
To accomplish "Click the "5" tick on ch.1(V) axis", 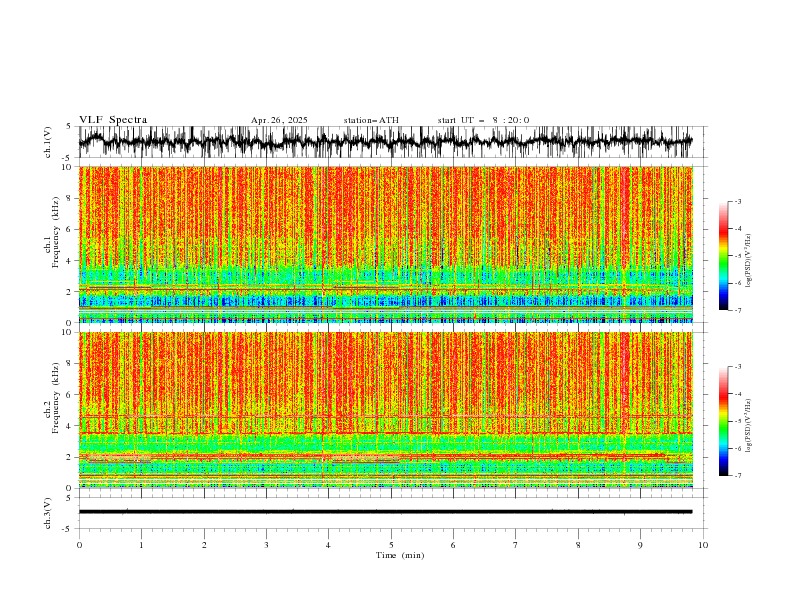I will [69, 127].
